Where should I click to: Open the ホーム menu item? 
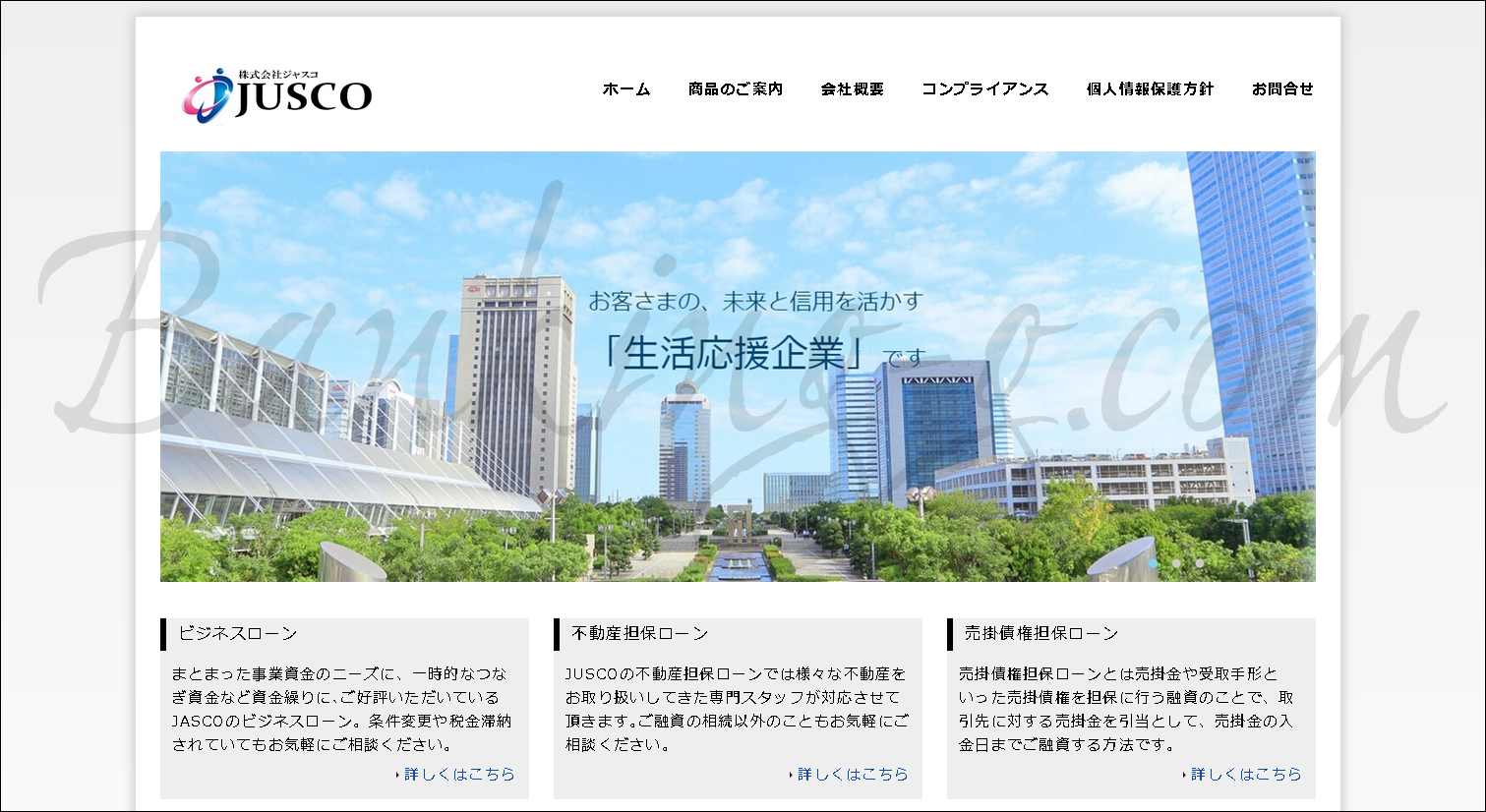tap(626, 89)
